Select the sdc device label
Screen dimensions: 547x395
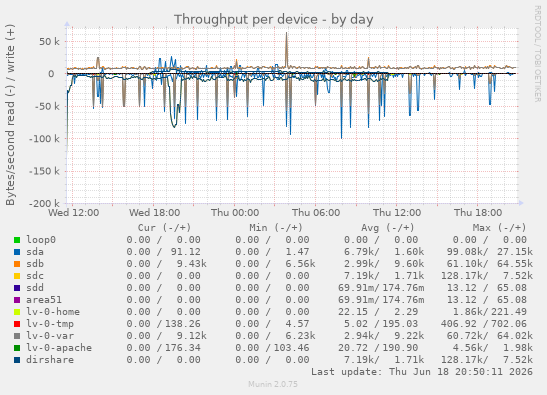(35, 276)
